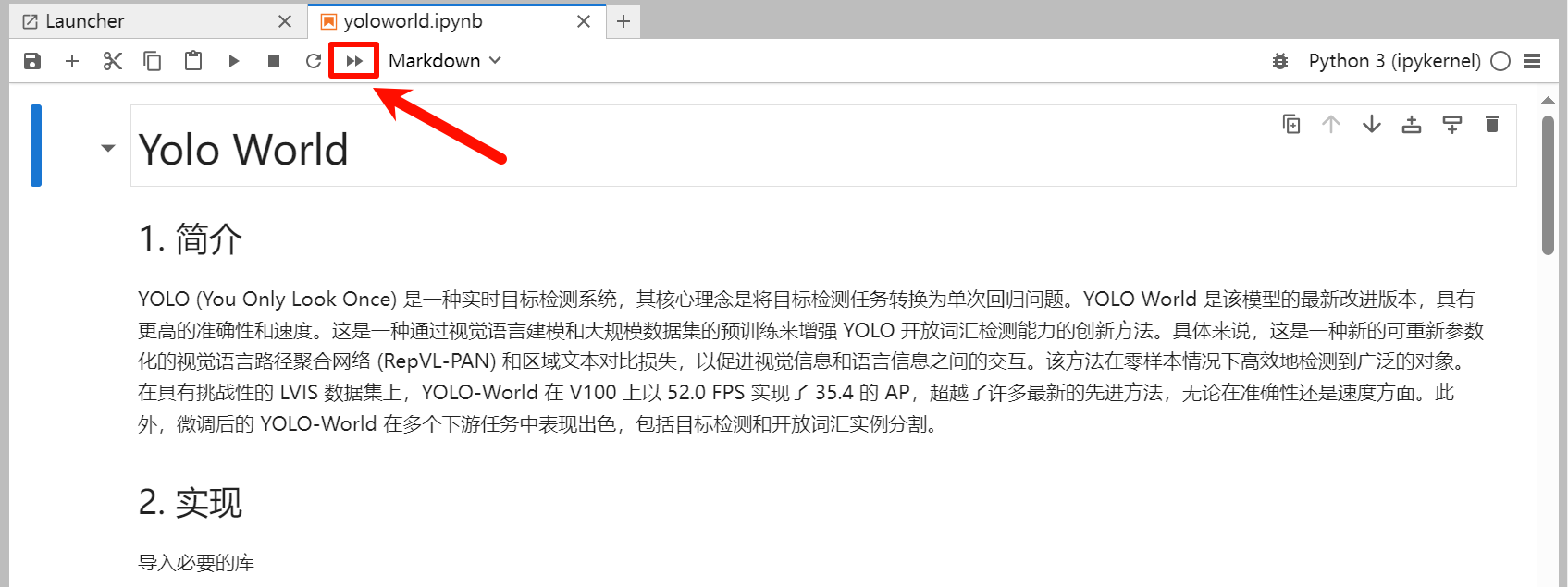The width and height of the screenshot is (1568, 587).
Task: Restart kernel and run all cells
Action: click(354, 61)
